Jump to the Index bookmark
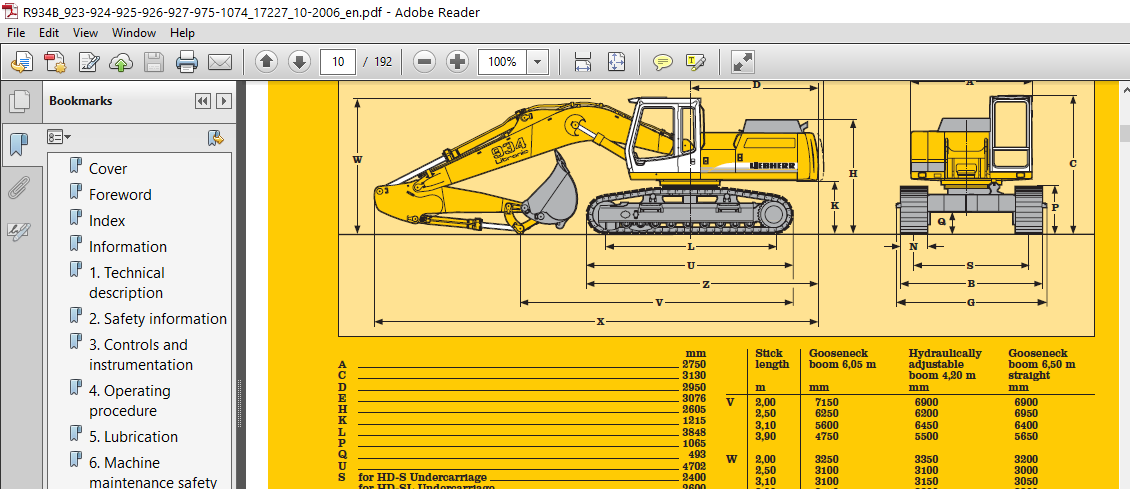 coord(107,220)
